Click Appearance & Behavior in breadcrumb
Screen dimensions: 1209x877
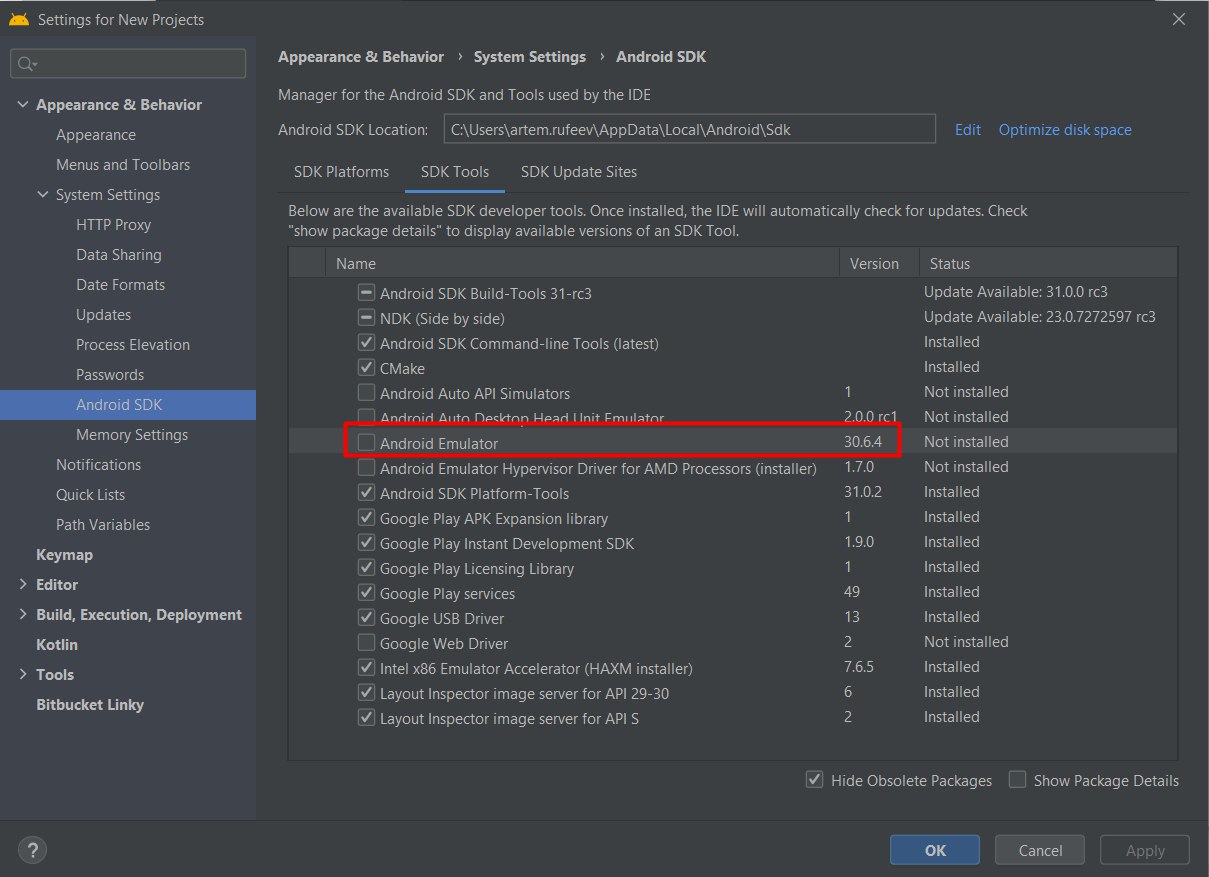pos(361,57)
